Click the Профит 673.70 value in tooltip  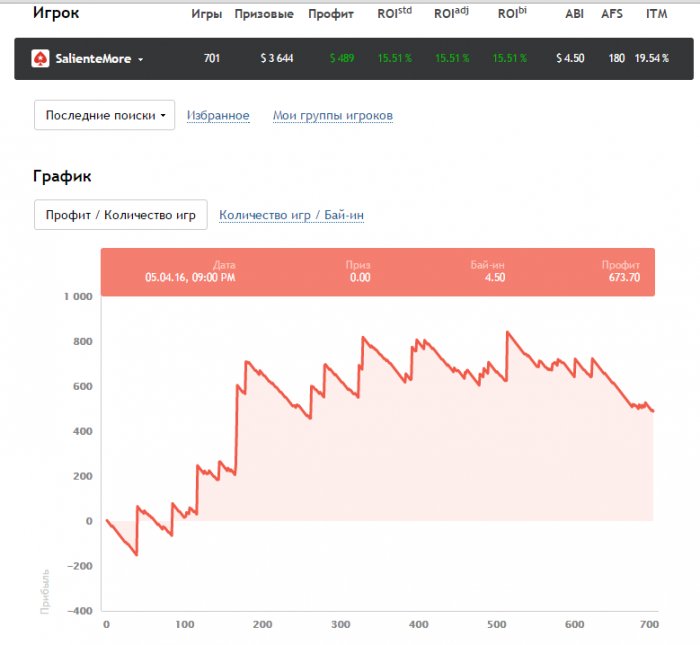pyautogui.click(x=623, y=277)
